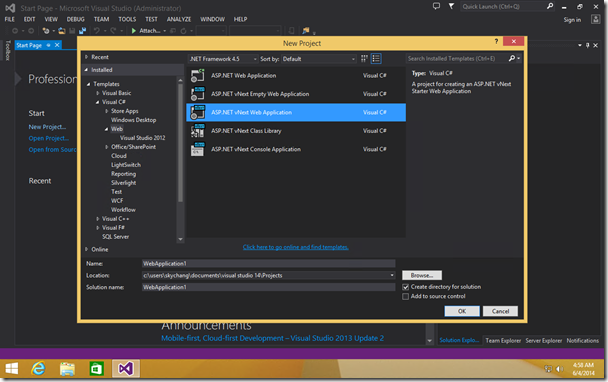Click link to go online and find templates
Image resolution: width=608 pixels, height=382 pixels.
(x=295, y=247)
